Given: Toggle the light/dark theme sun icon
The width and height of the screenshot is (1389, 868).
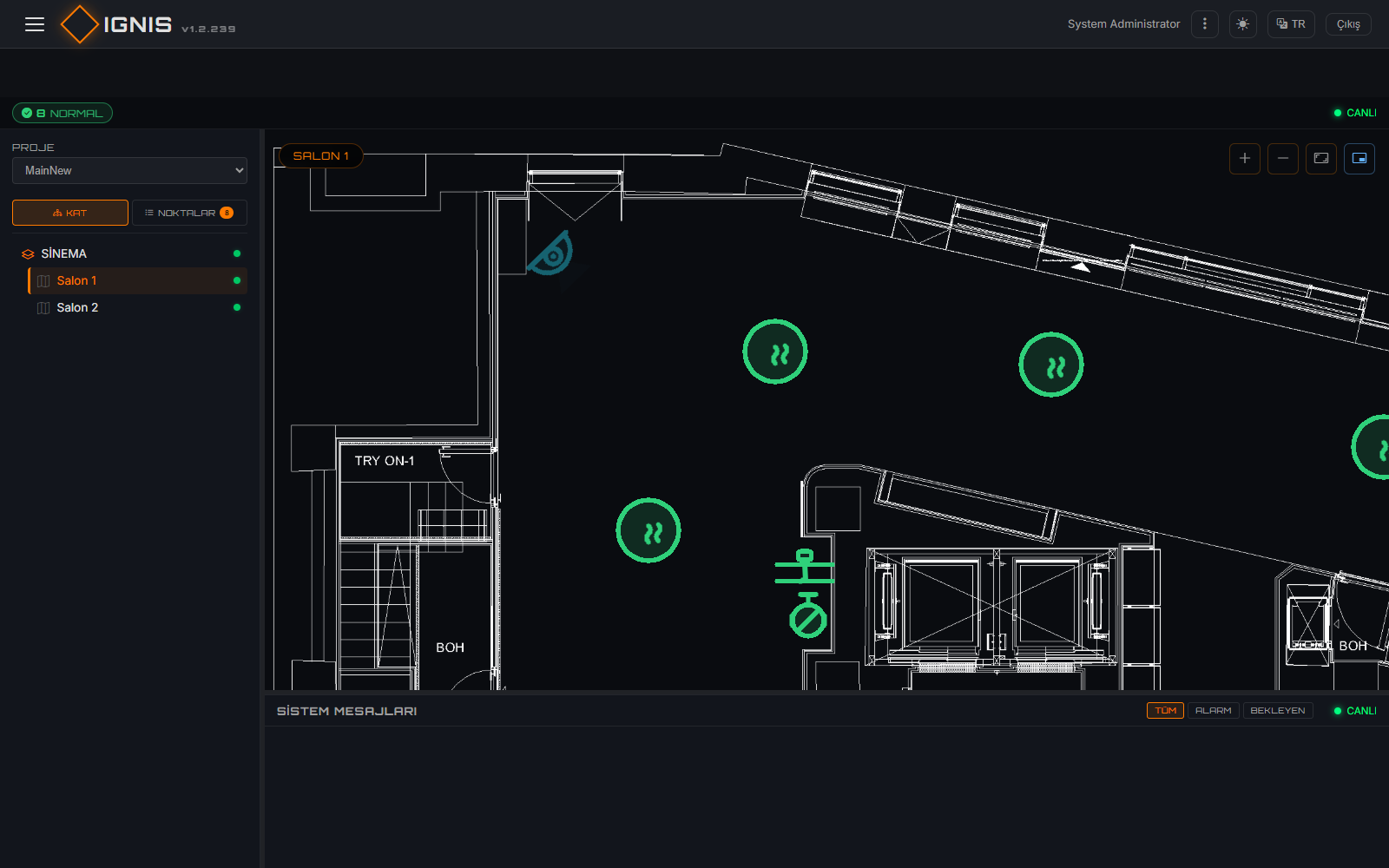Looking at the screenshot, I should pyautogui.click(x=1243, y=24).
